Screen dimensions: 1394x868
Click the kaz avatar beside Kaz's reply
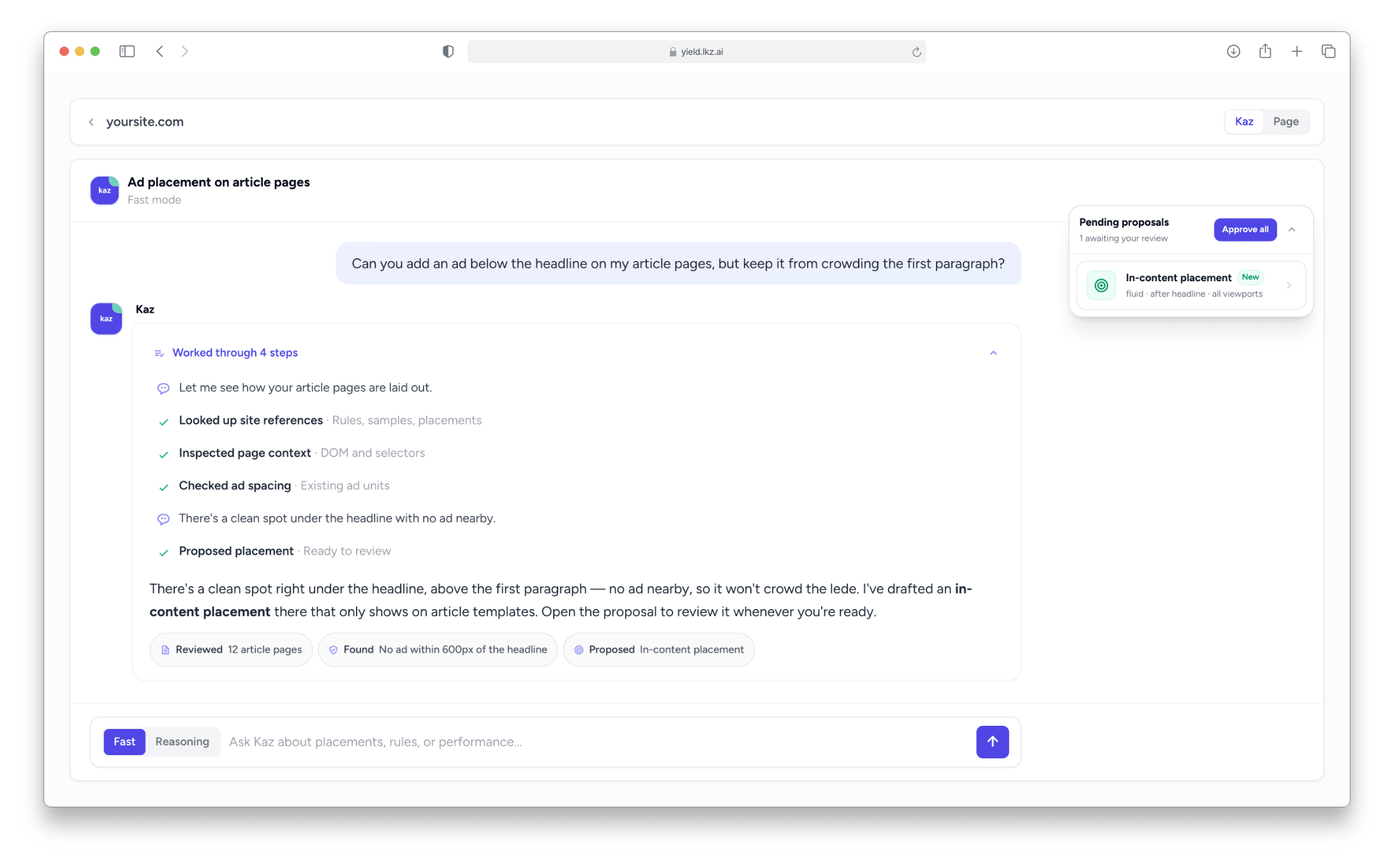pos(107,318)
